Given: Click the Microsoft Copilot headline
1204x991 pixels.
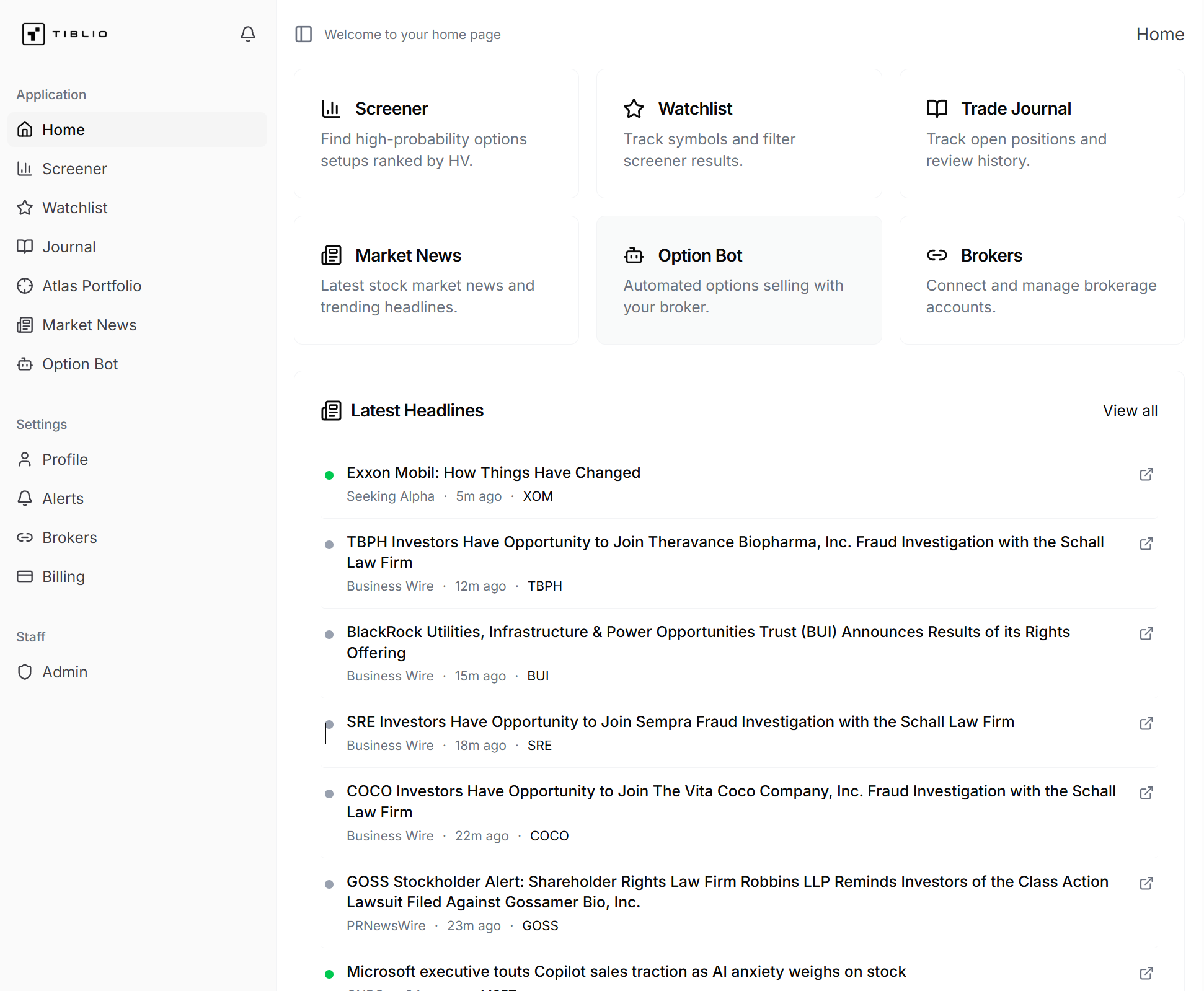Looking at the screenshot, I should pos(626,971).
